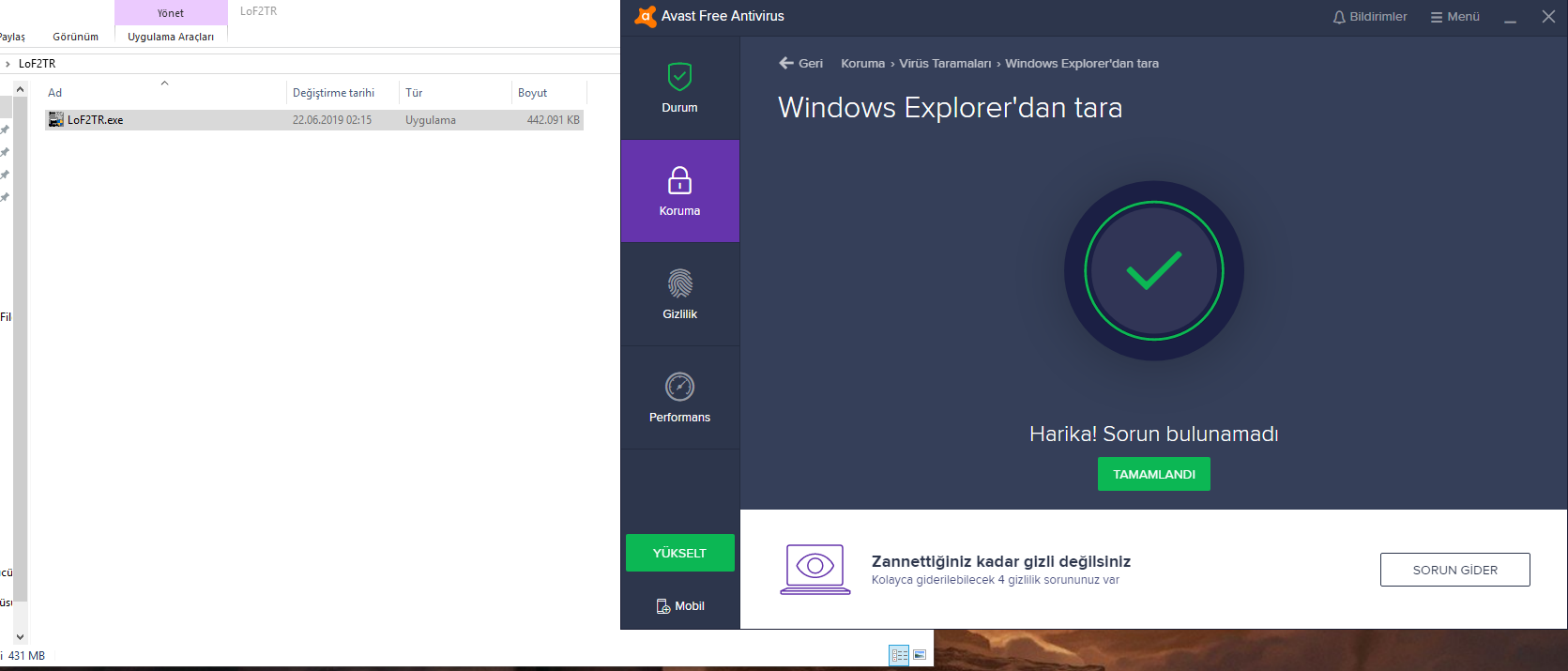Click Virüs Taramaları breadcrumb link
The image size is (1568, 671).
(x=944, y=64)
